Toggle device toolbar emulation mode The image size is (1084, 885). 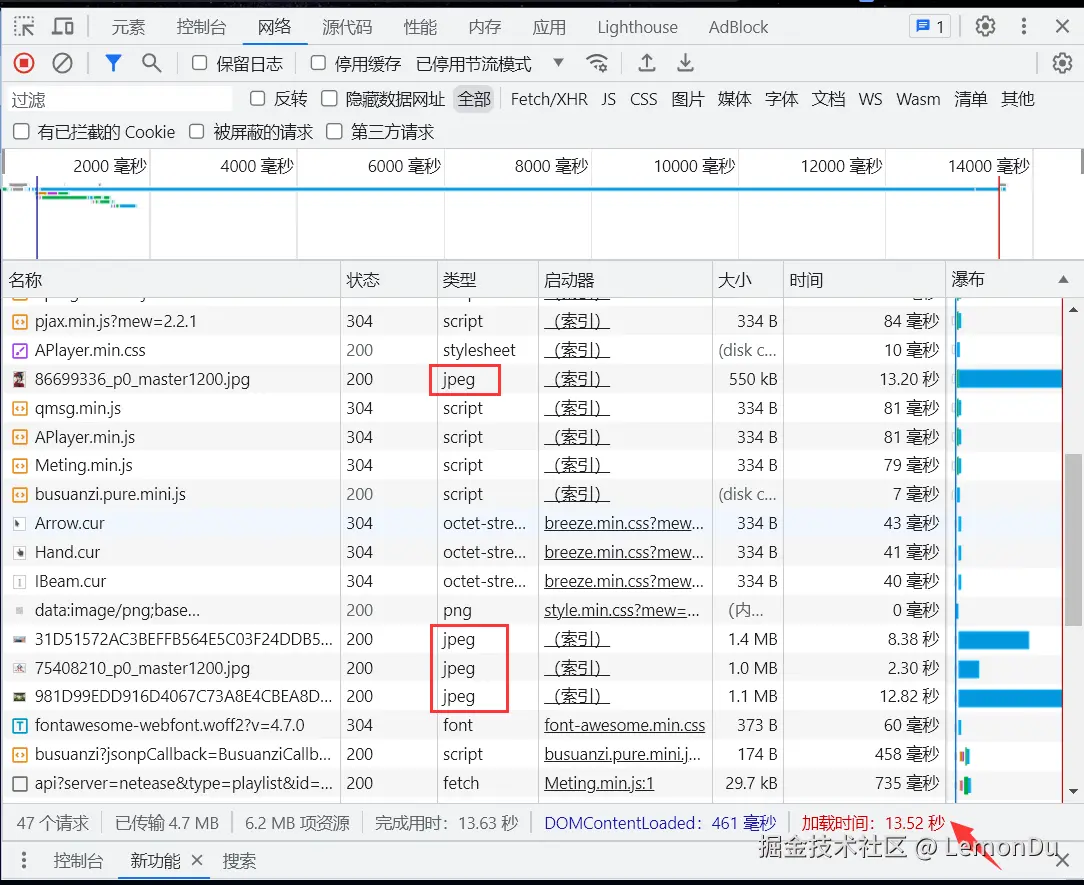click(x=62, y=26)
